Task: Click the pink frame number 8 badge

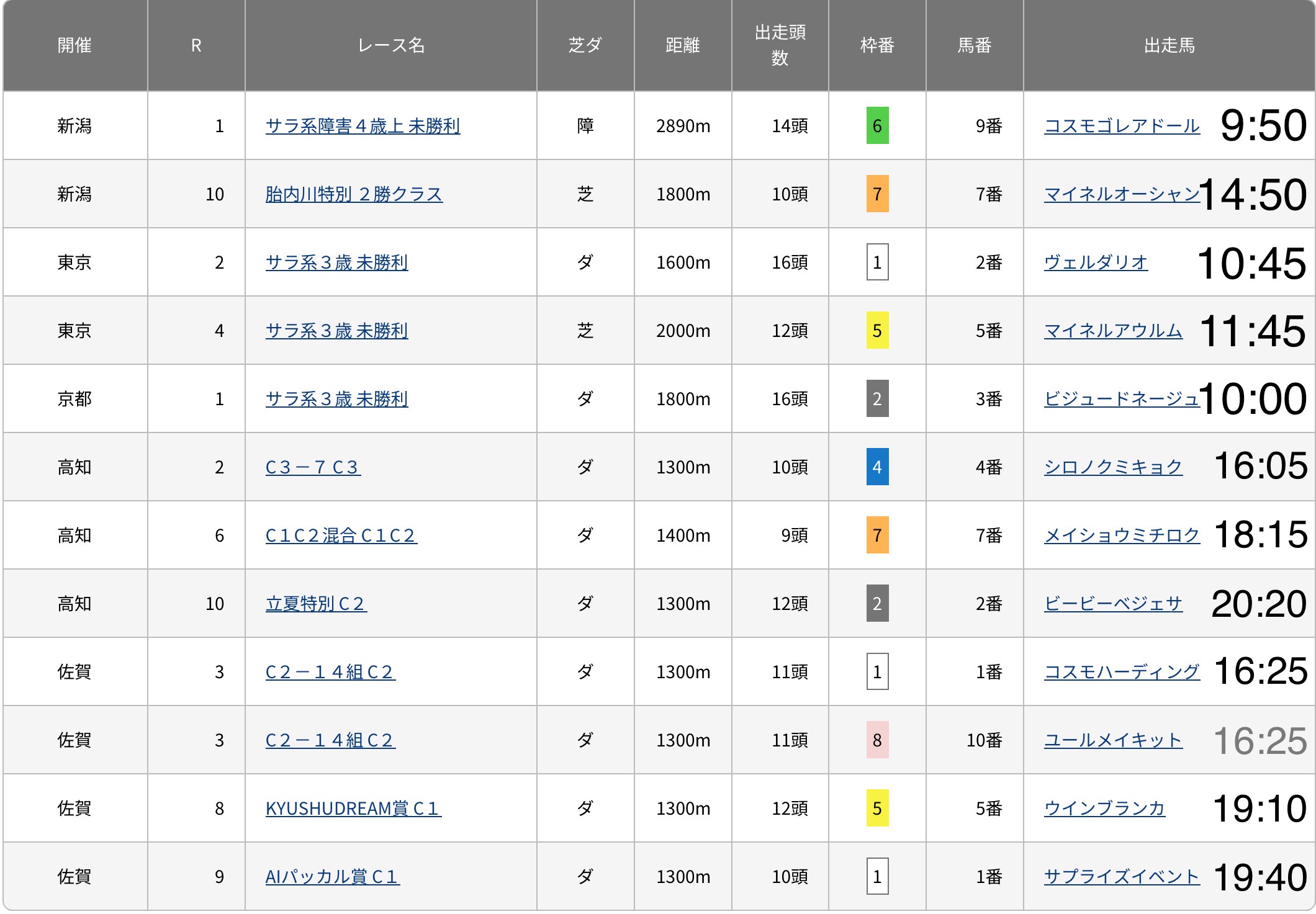Action: [x=877, y=740]
